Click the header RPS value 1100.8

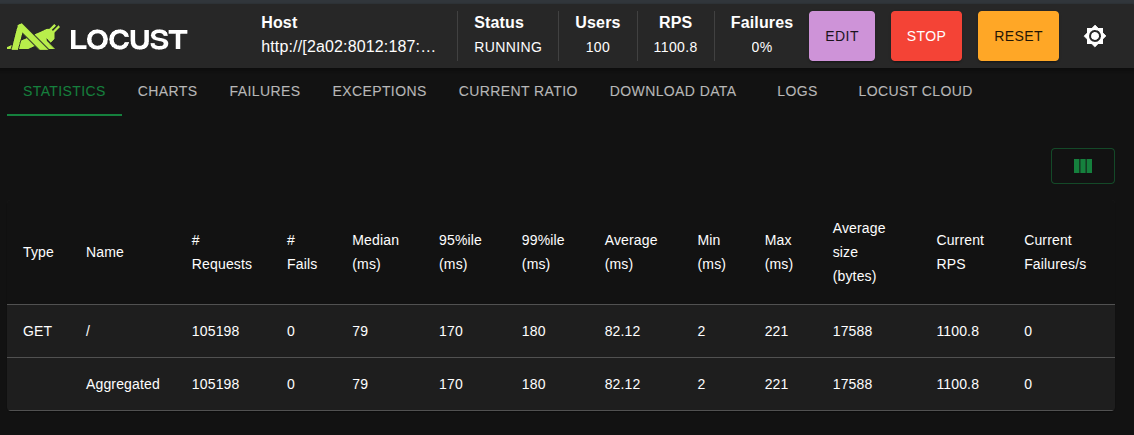675,47
